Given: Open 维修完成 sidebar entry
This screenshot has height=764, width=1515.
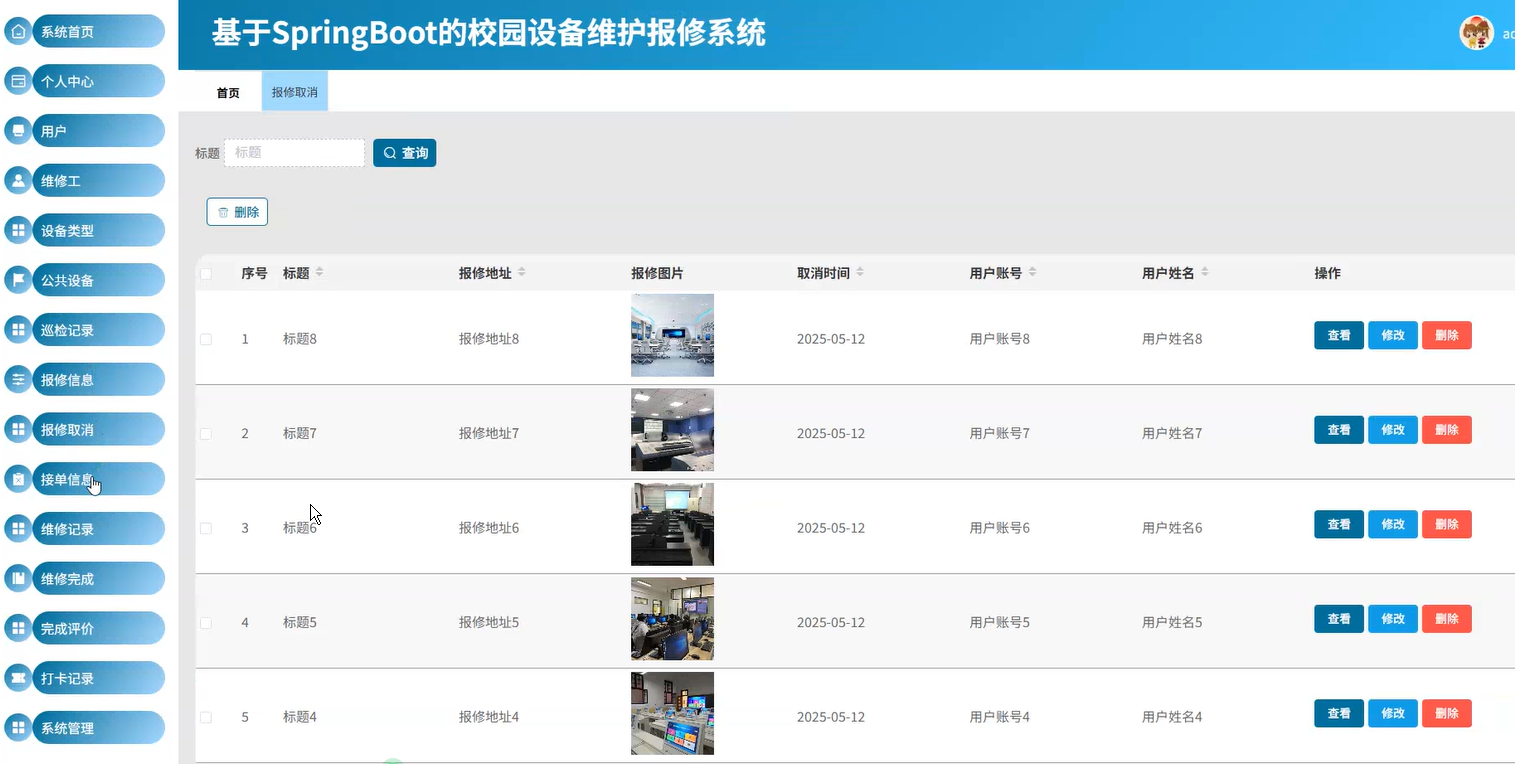Looking at the screenshot, I should [98, 579].
